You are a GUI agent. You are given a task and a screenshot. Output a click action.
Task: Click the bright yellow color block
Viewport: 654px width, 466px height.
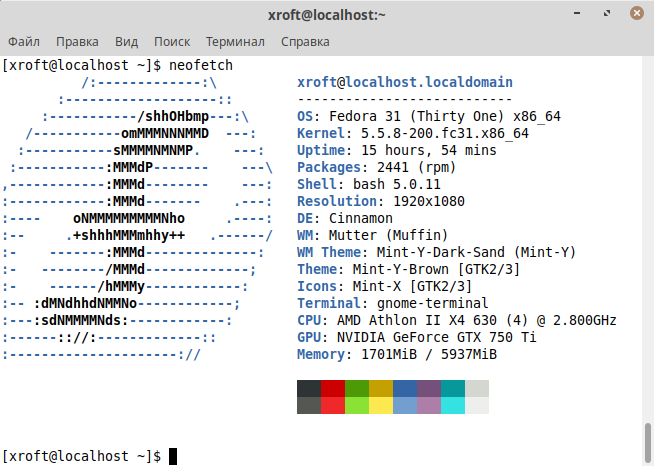381,406
